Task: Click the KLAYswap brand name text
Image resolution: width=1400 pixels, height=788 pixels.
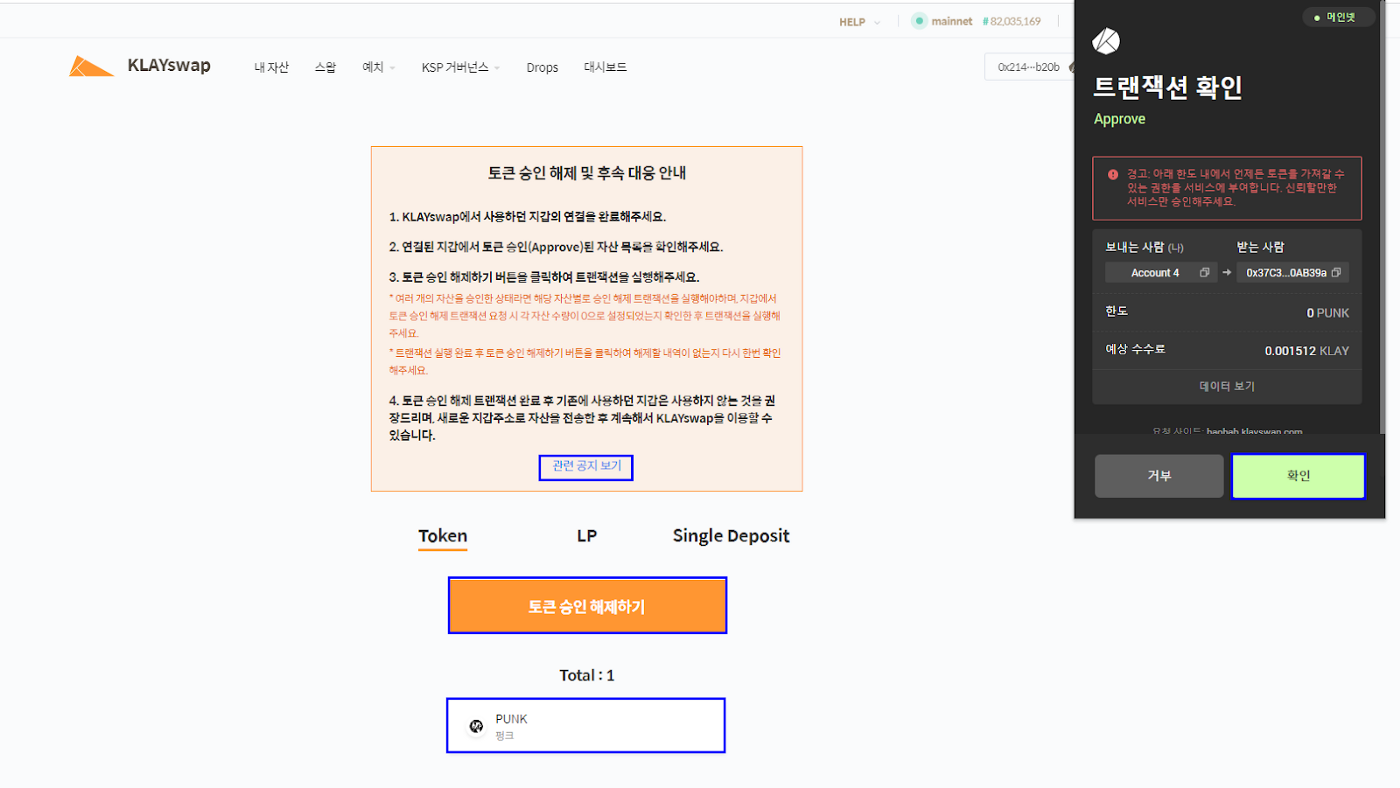Action: 169,66
